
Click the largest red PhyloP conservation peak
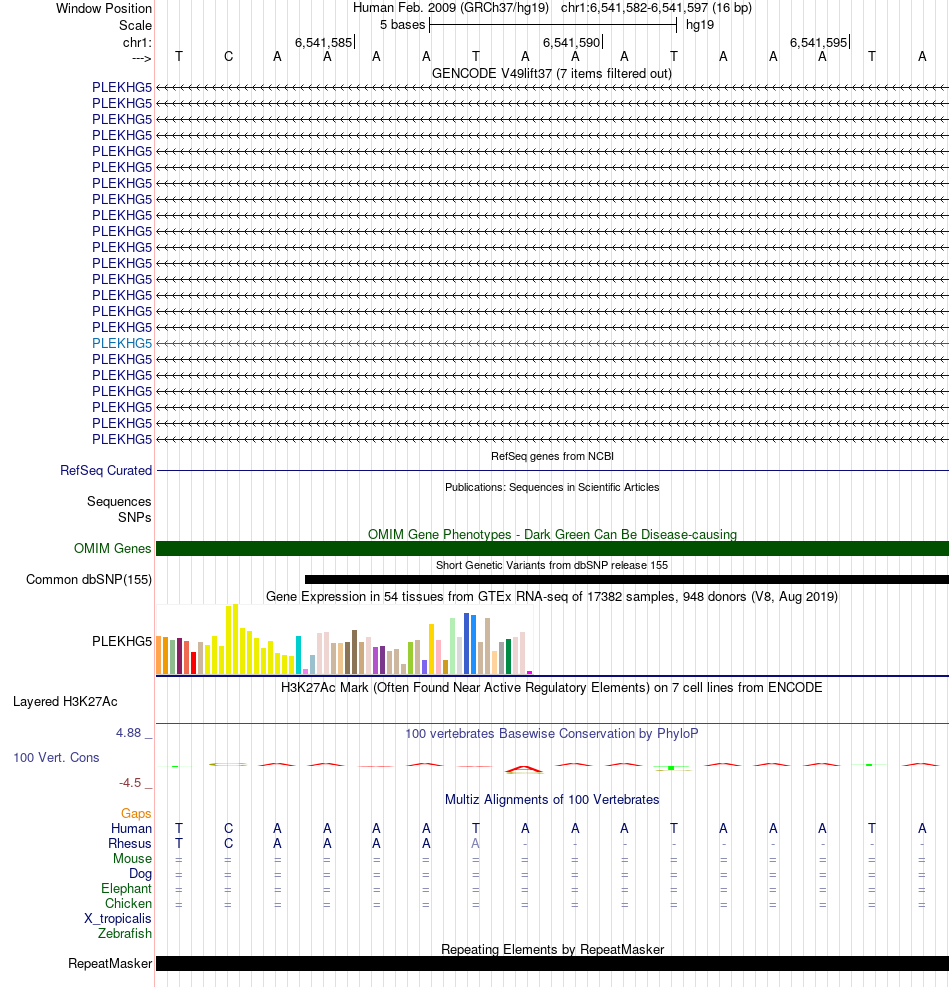pyautogui.click(x=524, y=769)
